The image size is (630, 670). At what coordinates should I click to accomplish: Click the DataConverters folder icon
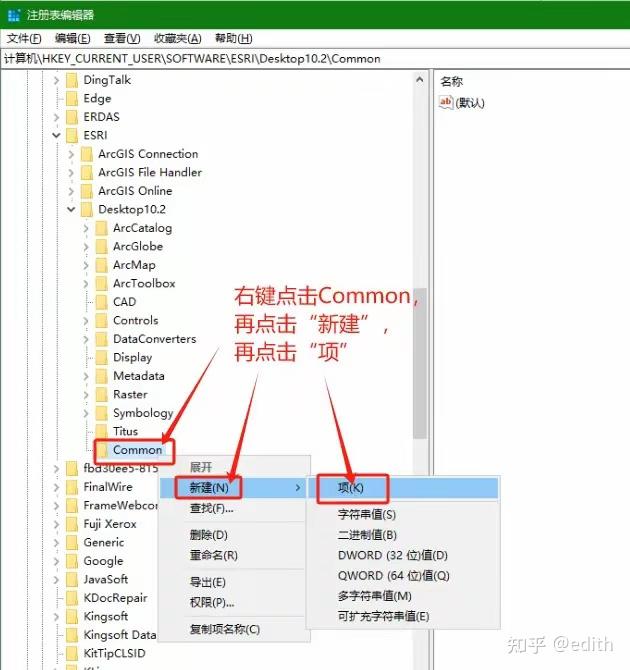[x=102, y=339]
